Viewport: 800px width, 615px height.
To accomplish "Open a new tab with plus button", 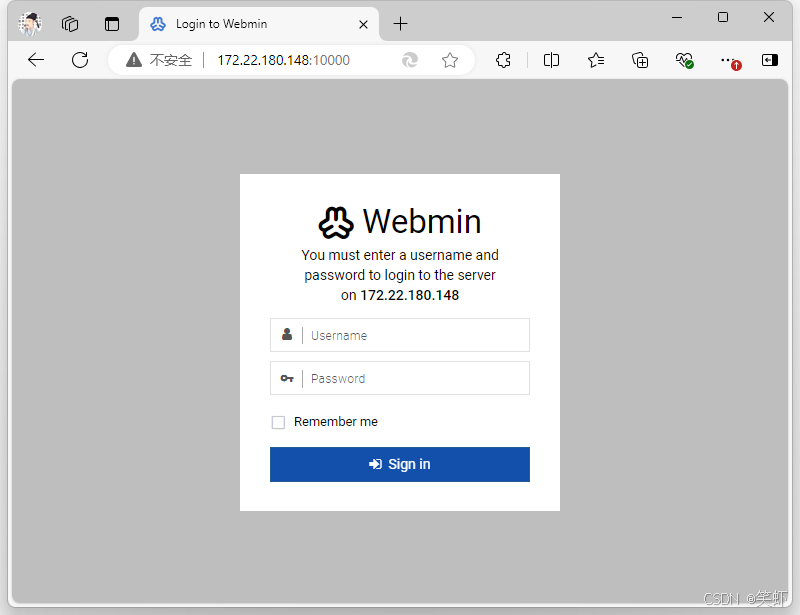I will click(401, 23).
